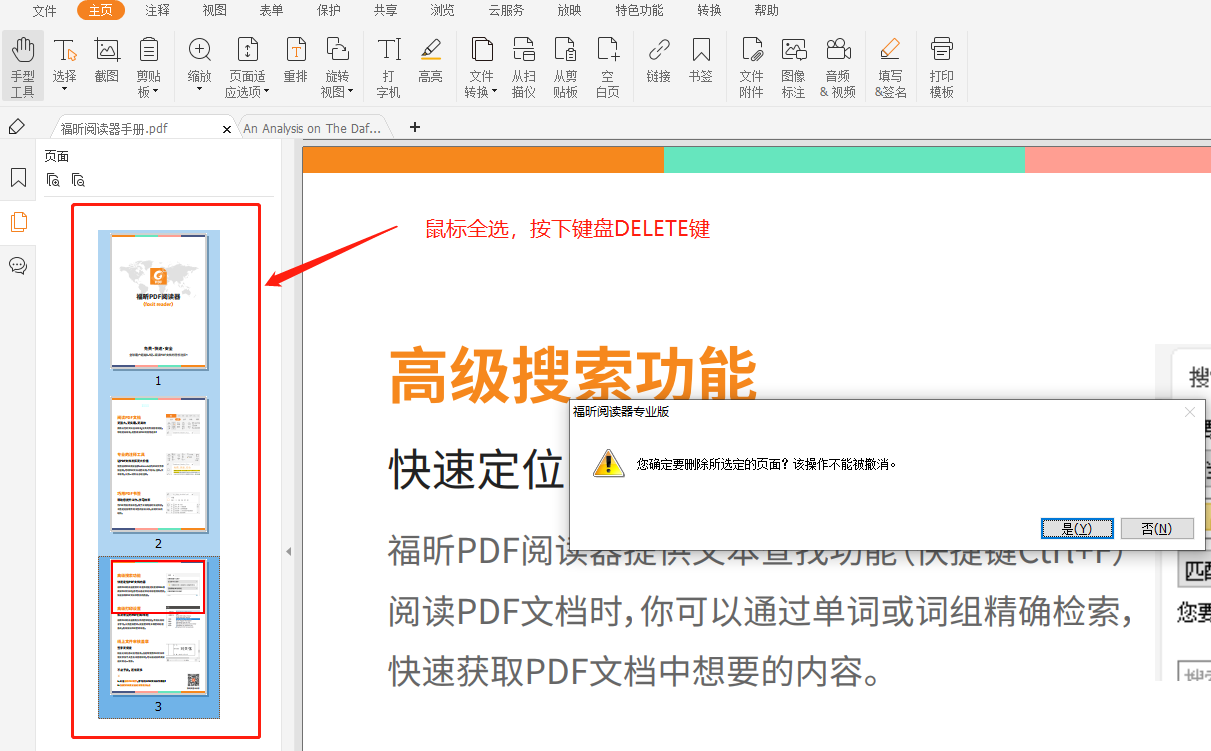Open the Cloud Services (云服务) tab
Screen dimensions: 1211x751
click(506, 11)
